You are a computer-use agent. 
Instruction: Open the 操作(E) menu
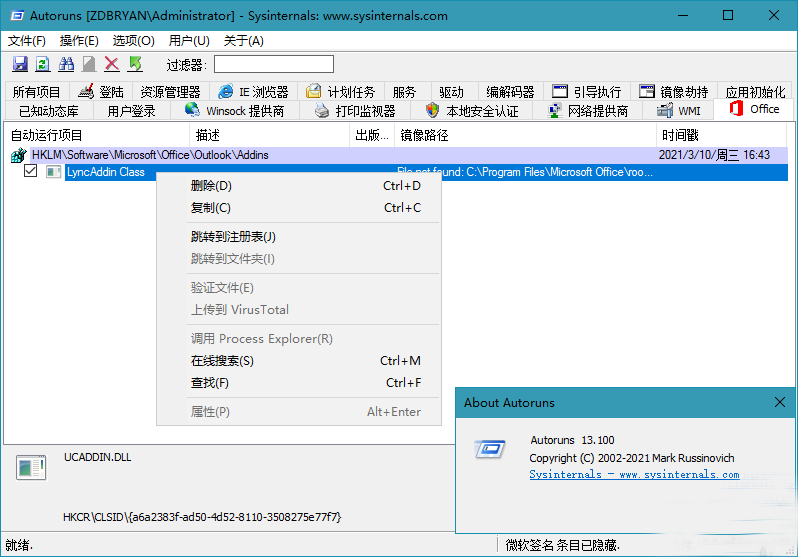[x=79, y=41]
